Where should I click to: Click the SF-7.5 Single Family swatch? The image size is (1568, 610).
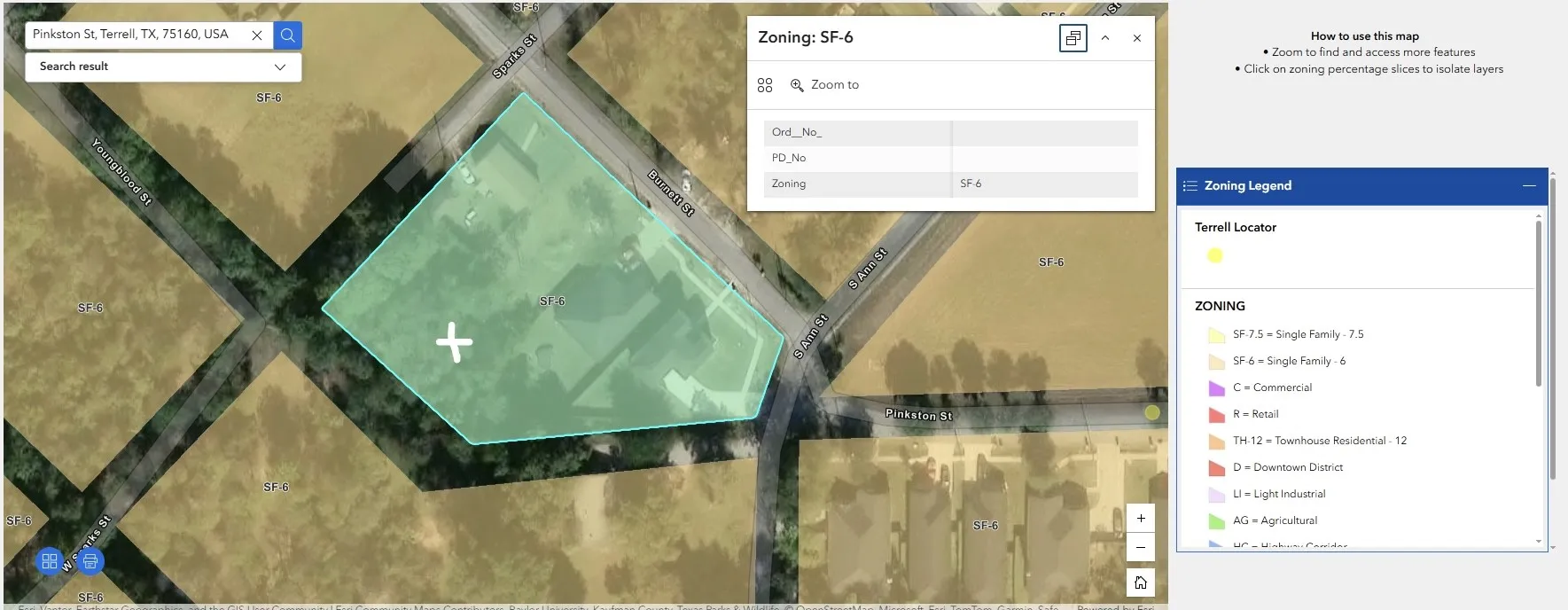(x=1217, y=335)
